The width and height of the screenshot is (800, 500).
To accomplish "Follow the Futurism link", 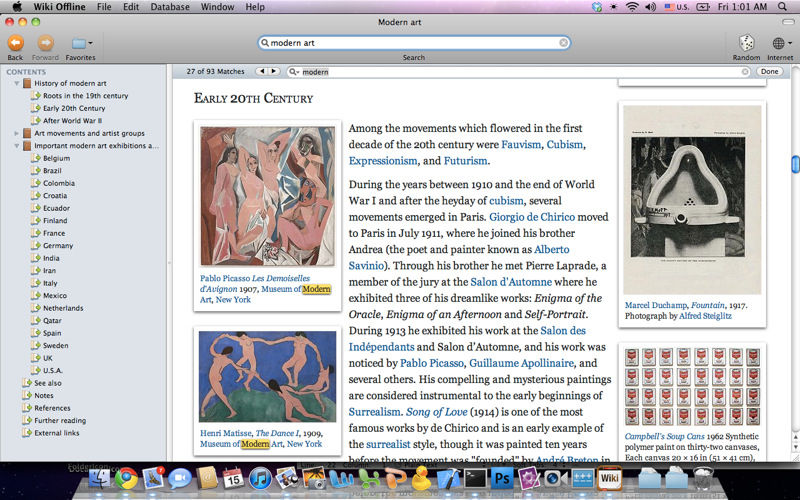I will 465,161.
